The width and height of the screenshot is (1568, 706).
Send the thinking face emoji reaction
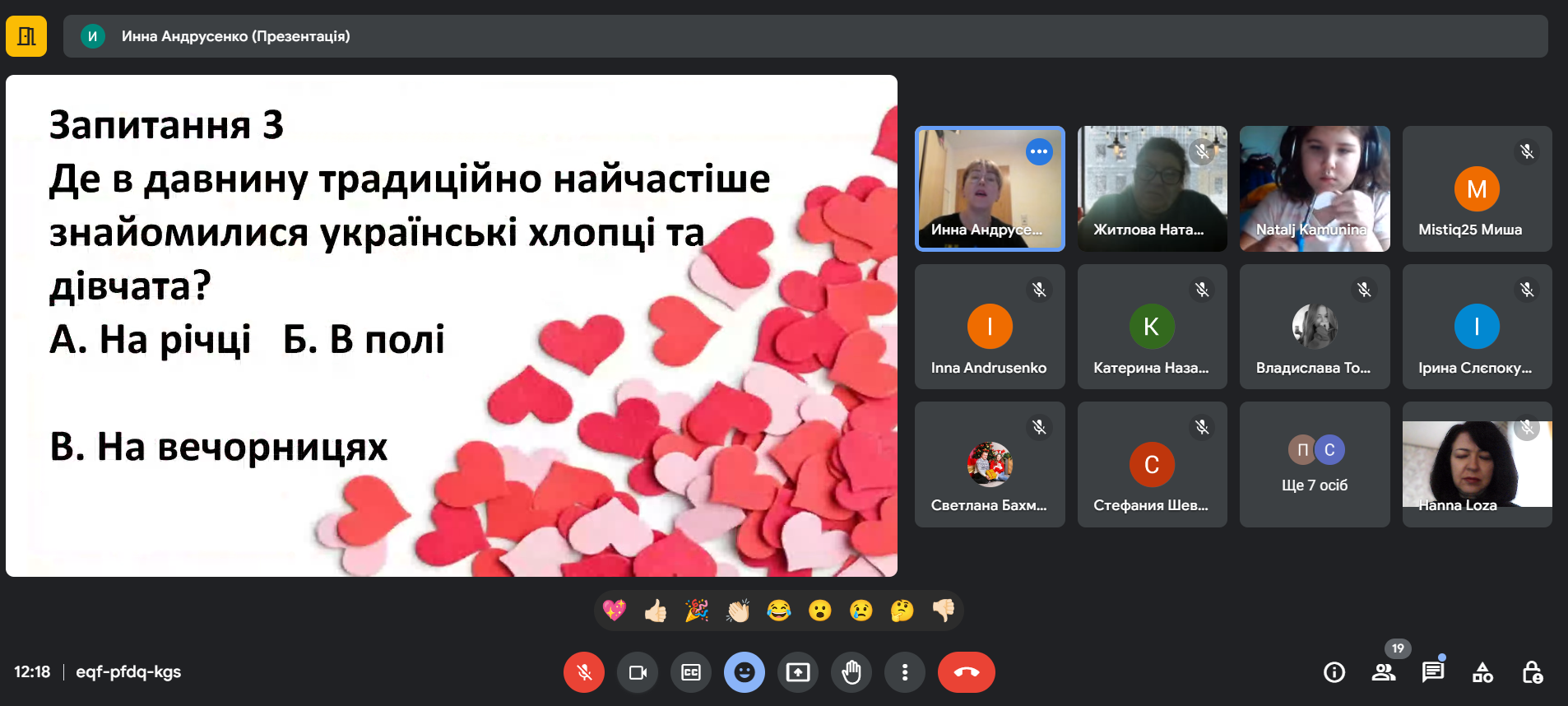click(x=902, y=611)
